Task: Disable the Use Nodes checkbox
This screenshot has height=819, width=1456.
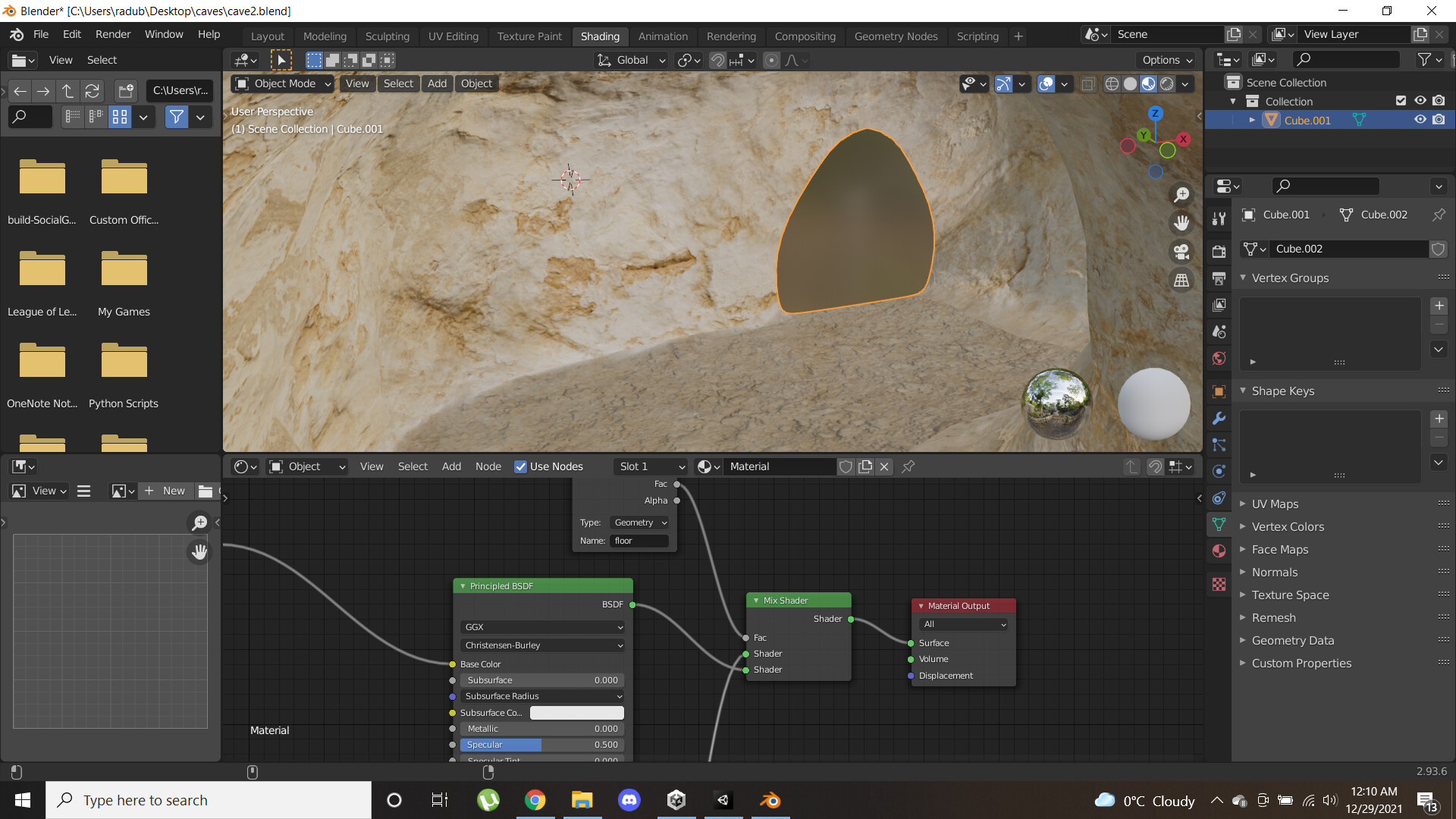Action: 521,466
